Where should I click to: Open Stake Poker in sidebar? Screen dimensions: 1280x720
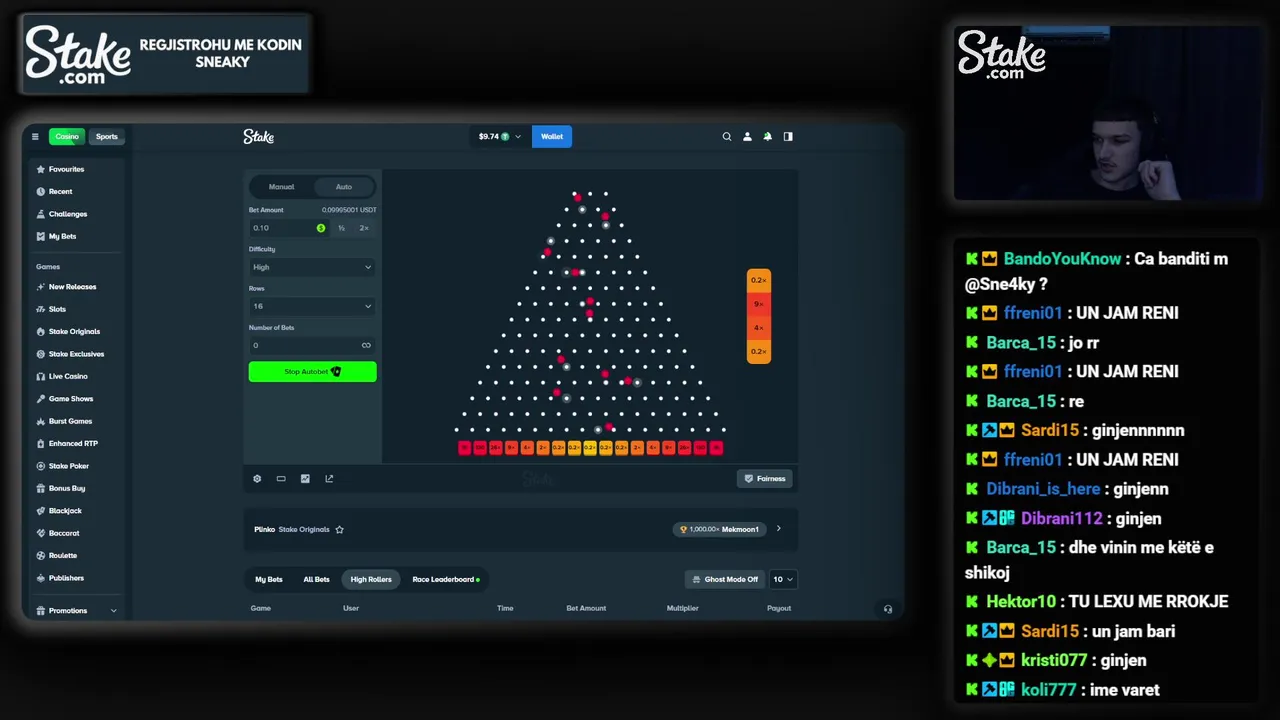click(69, 466)
